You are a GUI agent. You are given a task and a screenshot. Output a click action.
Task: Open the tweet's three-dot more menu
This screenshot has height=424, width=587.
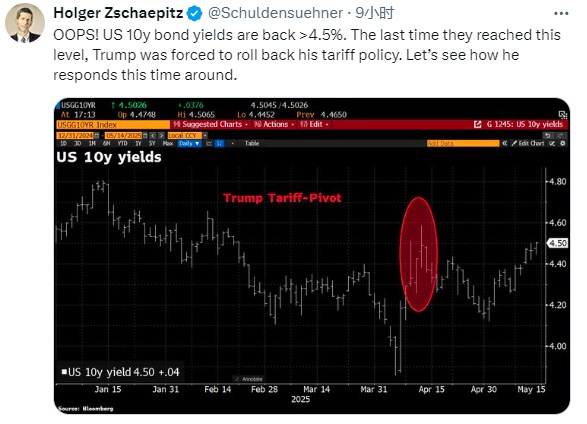[561, 14]
